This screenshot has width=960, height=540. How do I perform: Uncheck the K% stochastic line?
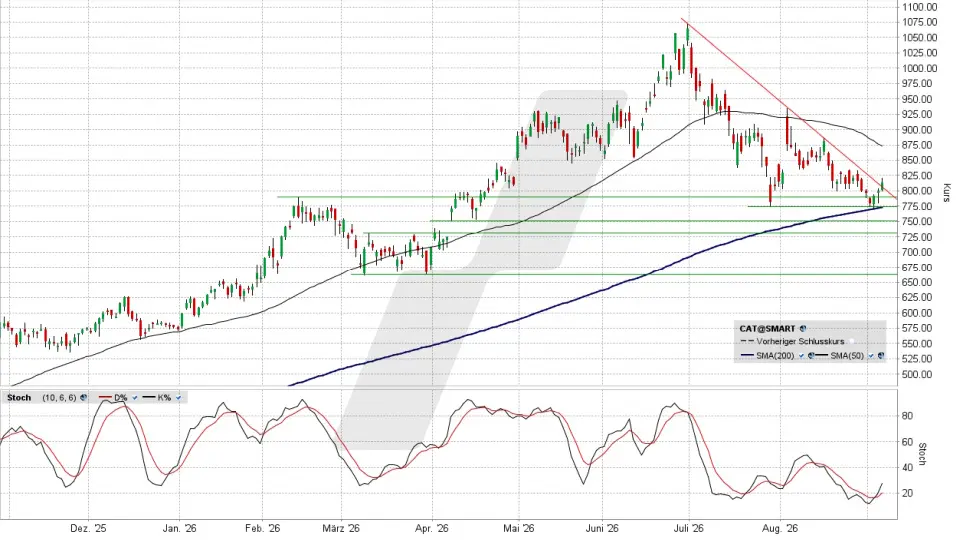[178, 397]
